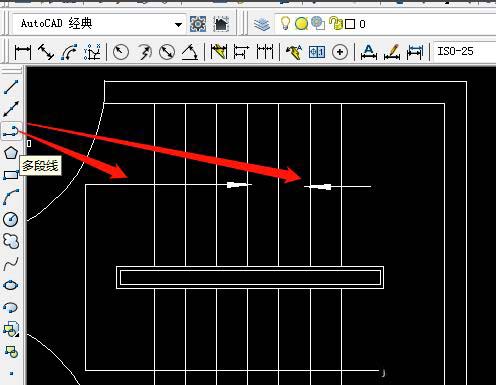Click the Make Block tool
The width and height of the screenshot is (496, 385).
pyautogui.click(x=11, y=352)
